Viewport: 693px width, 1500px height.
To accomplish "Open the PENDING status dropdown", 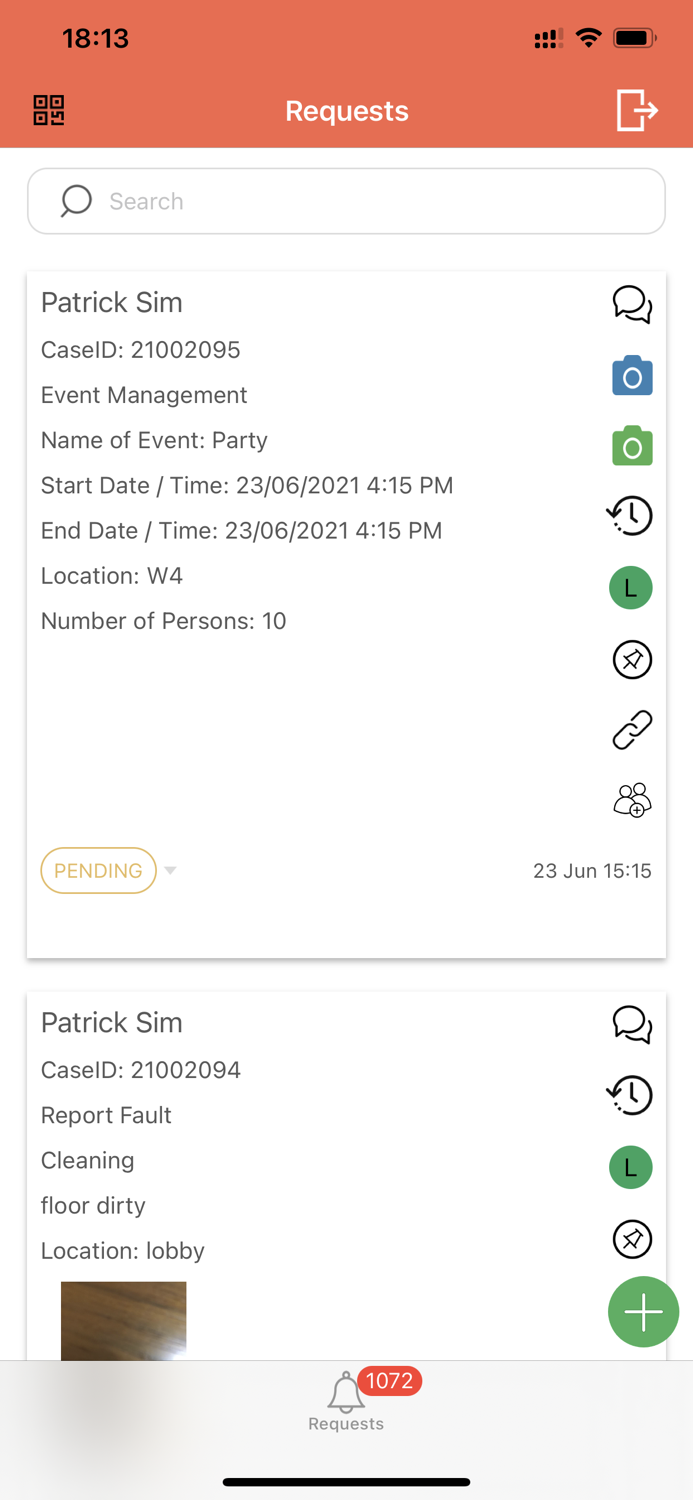I will (170, 870).
